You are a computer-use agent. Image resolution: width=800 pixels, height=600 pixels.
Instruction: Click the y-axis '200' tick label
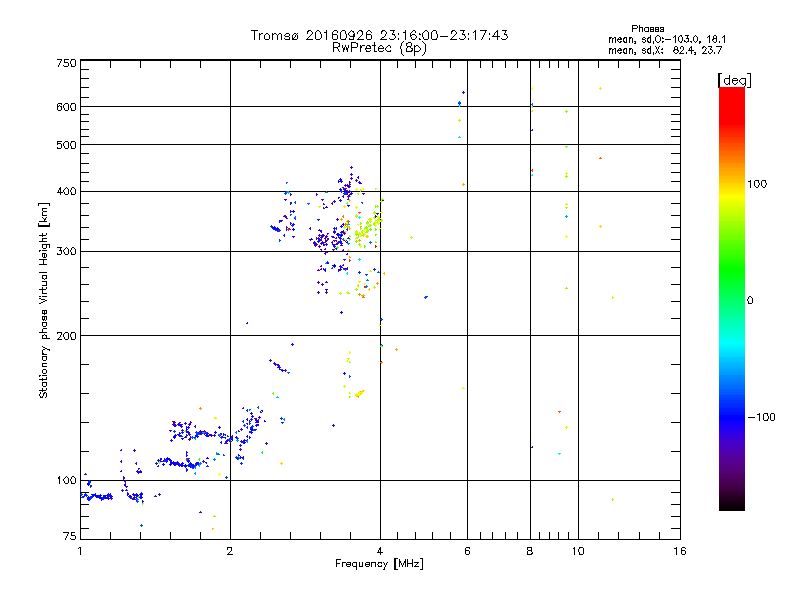point(67,336)
